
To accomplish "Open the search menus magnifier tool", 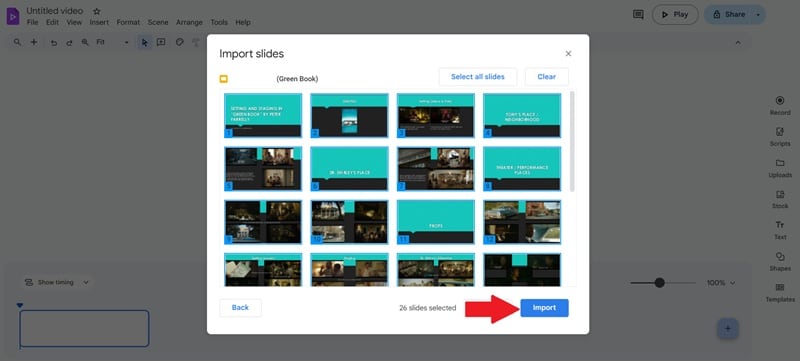I will coord(18,42).
